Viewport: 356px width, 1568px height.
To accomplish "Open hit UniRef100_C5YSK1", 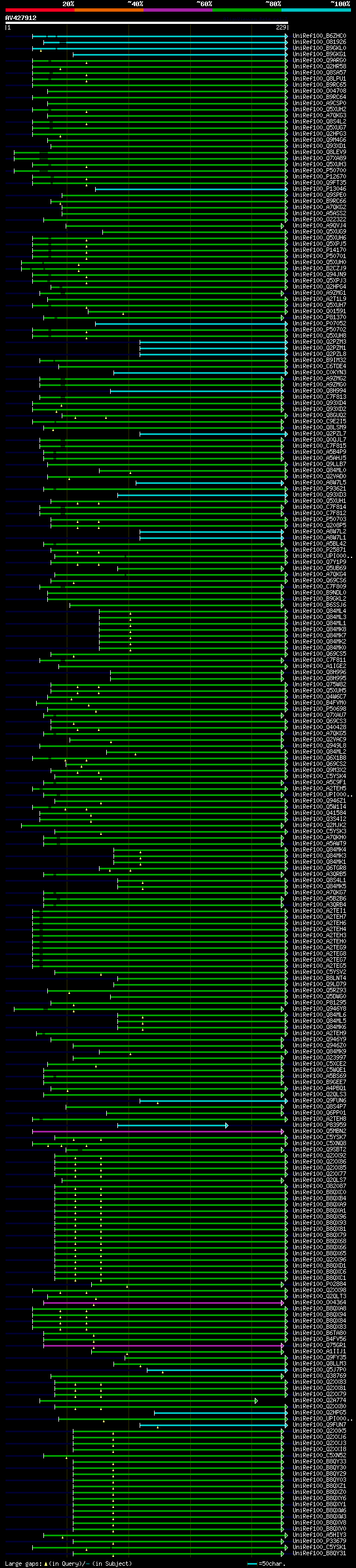I will coord(319,1547).
